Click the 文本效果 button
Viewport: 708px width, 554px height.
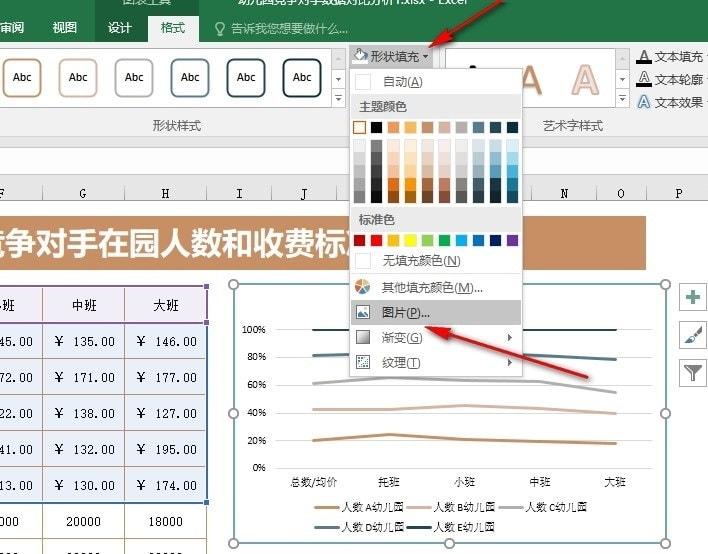click(671, 102)
